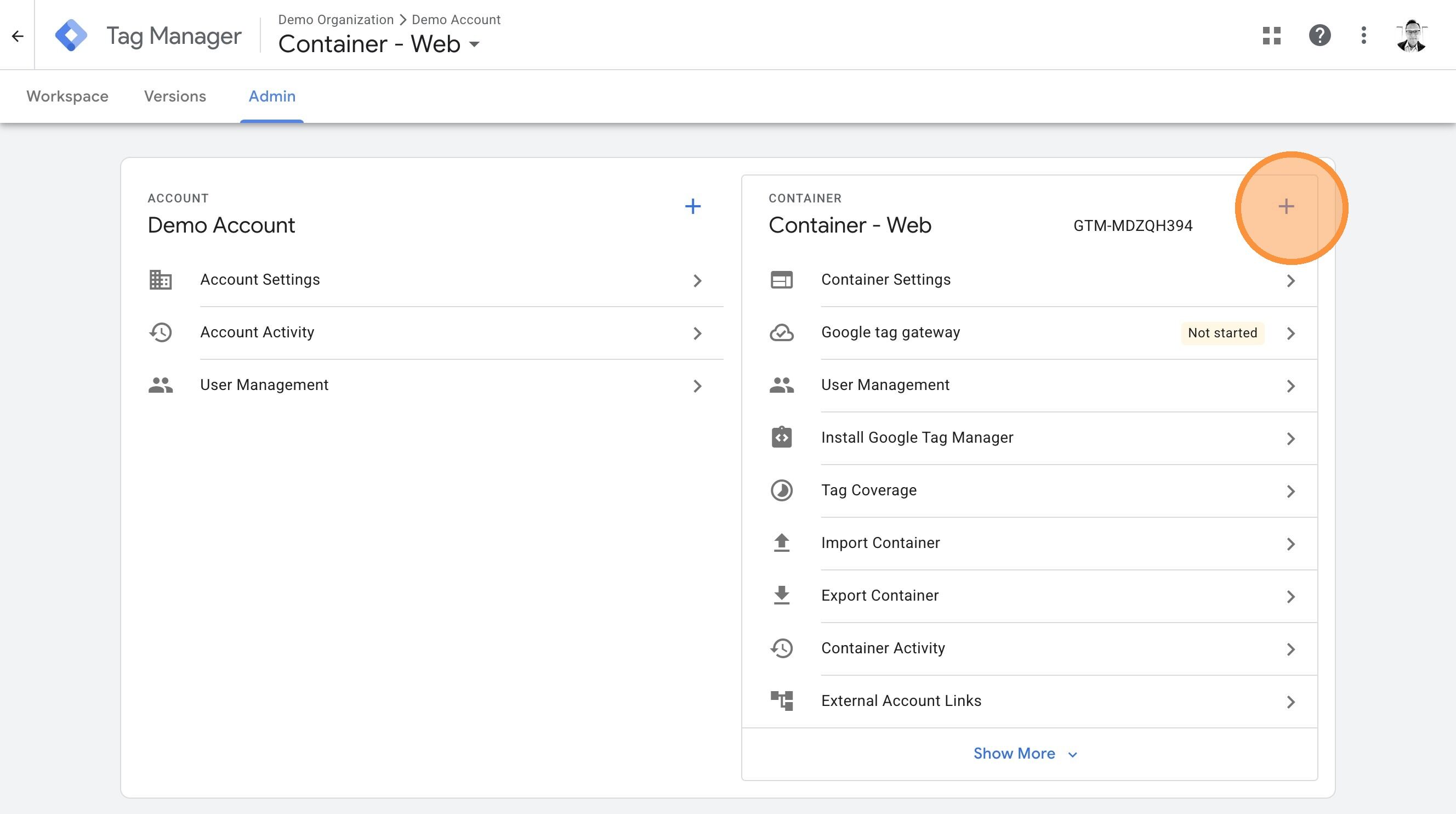Screen dimensions: 1456x814
Task: Open the three-dot more options menu
Action: [x=1364, y=36]
